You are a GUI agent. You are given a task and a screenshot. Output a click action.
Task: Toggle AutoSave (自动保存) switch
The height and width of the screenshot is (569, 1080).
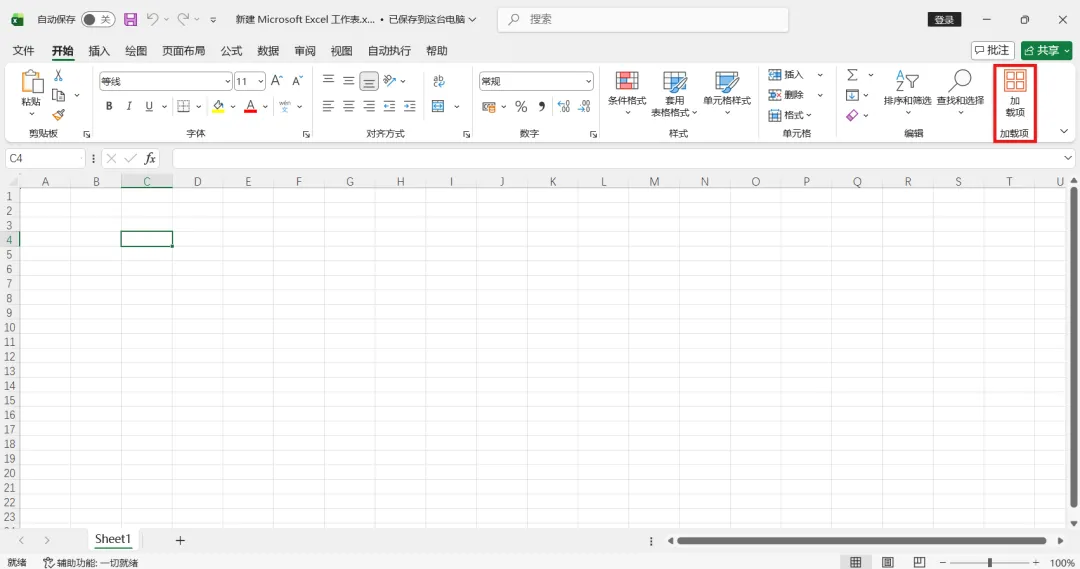97,19
